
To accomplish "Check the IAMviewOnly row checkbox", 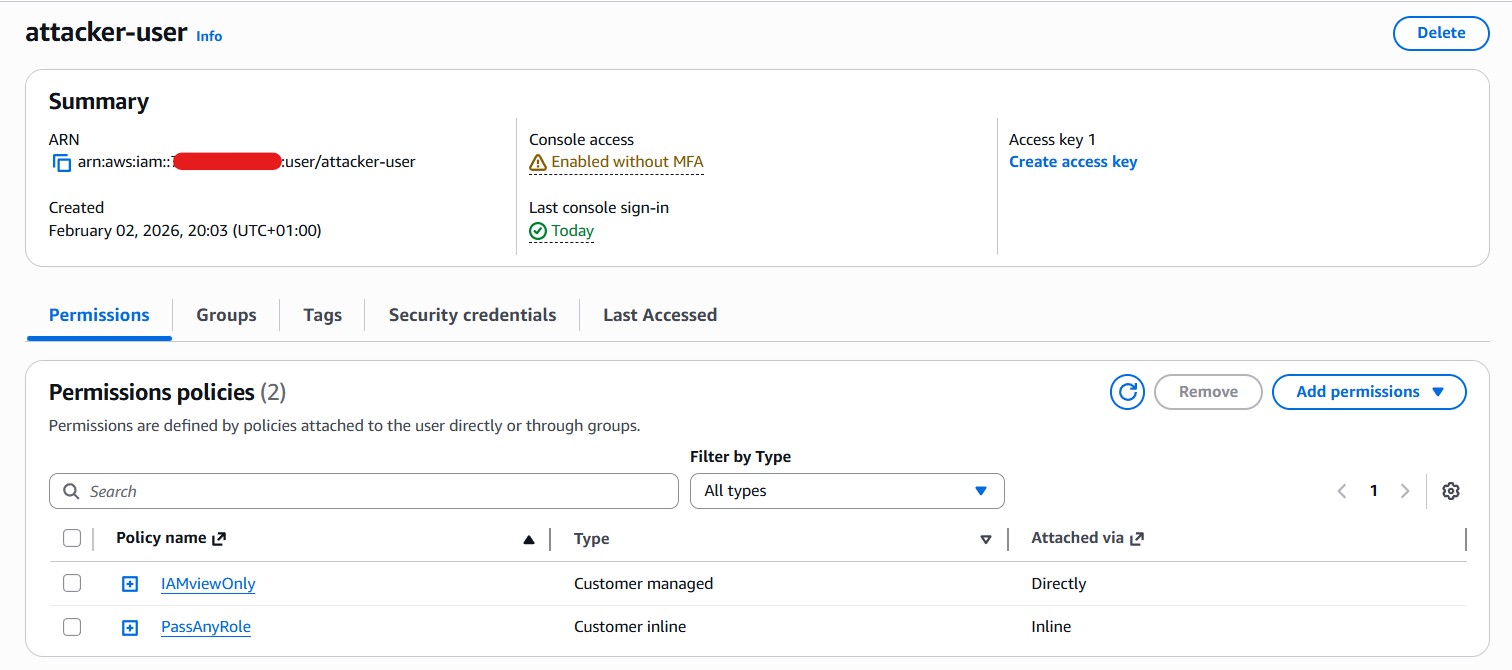I will [x=71, y=582].
